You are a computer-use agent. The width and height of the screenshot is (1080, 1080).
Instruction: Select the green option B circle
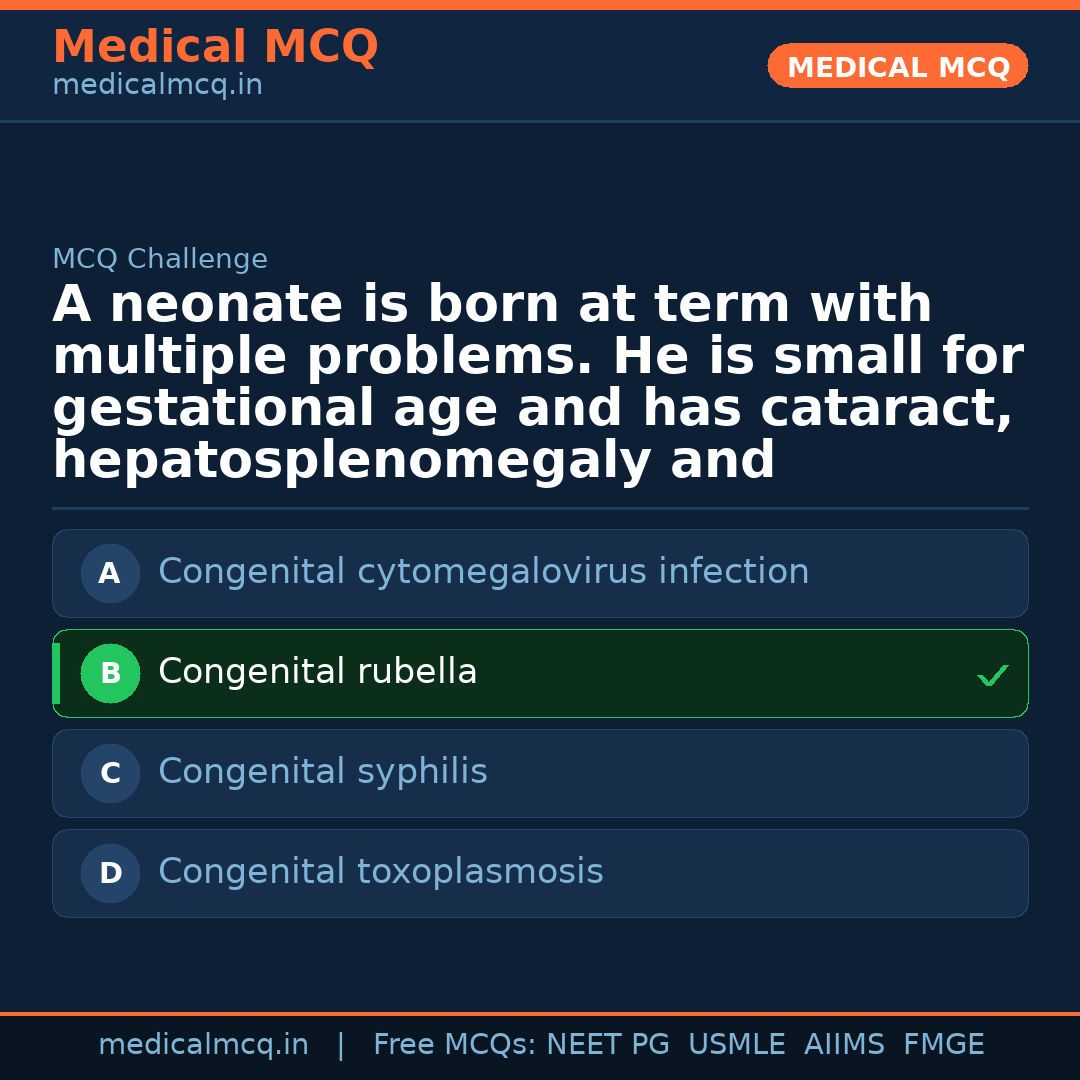coord(110,673)
